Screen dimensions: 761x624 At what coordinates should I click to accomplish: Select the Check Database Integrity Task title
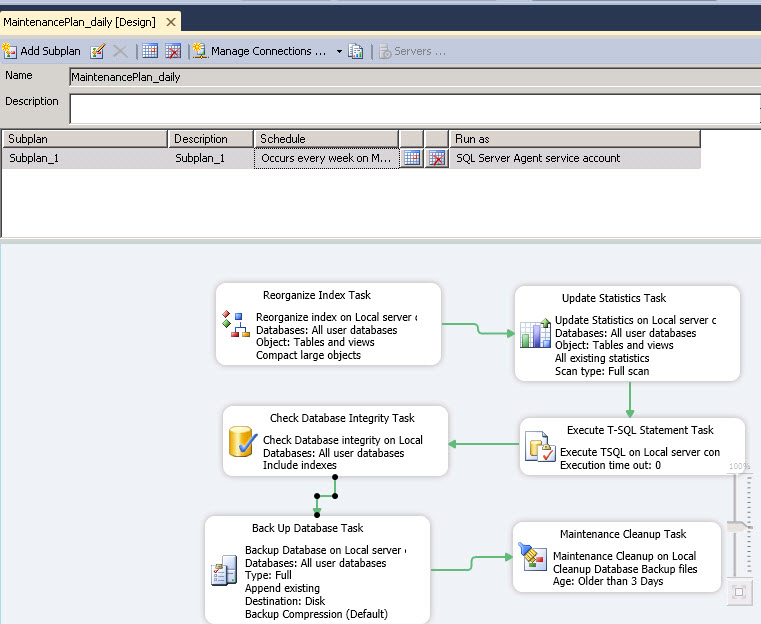pyautogui.click(x=342, y=418)
